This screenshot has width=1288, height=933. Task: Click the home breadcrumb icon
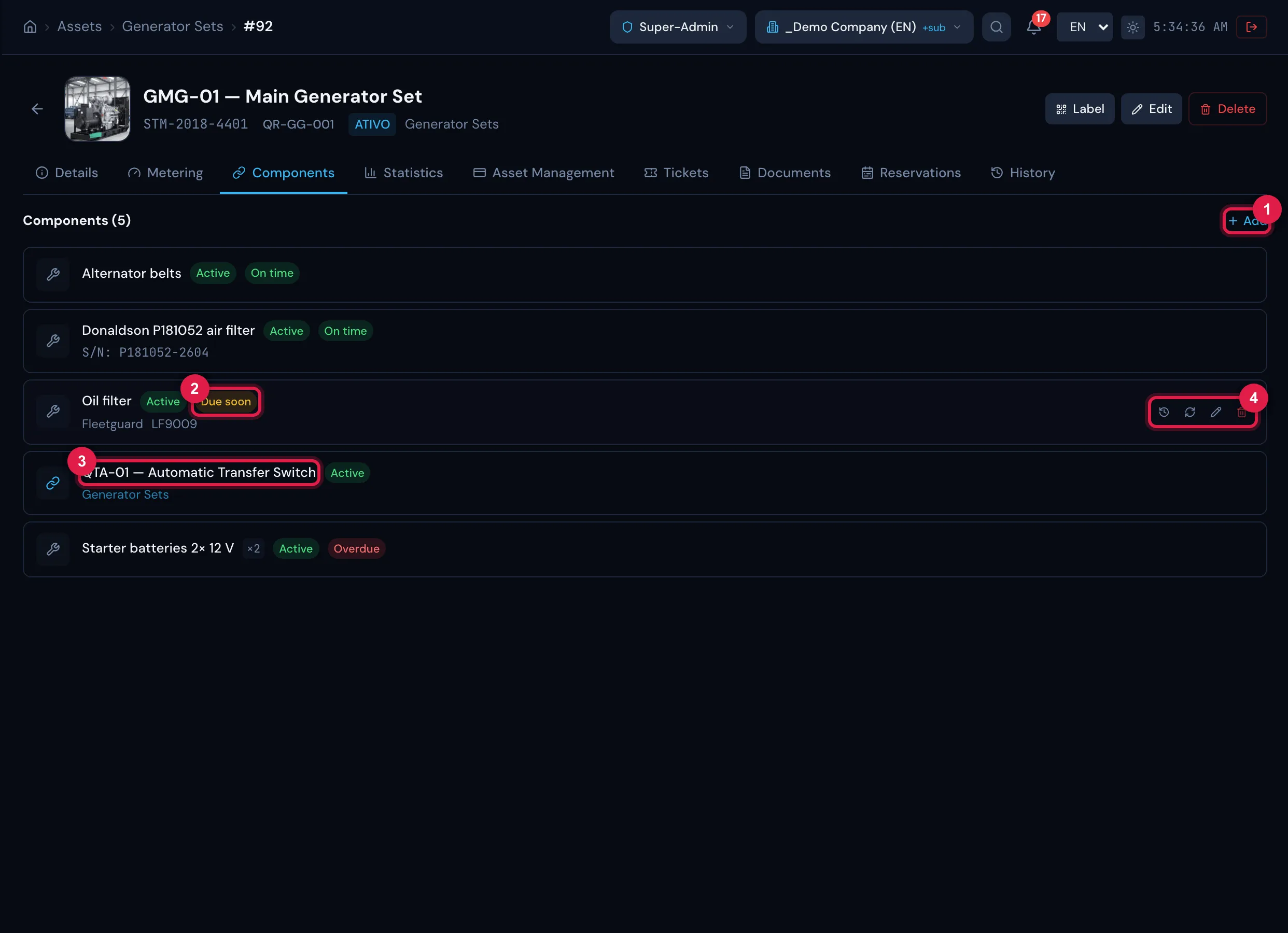pos(30,26)
